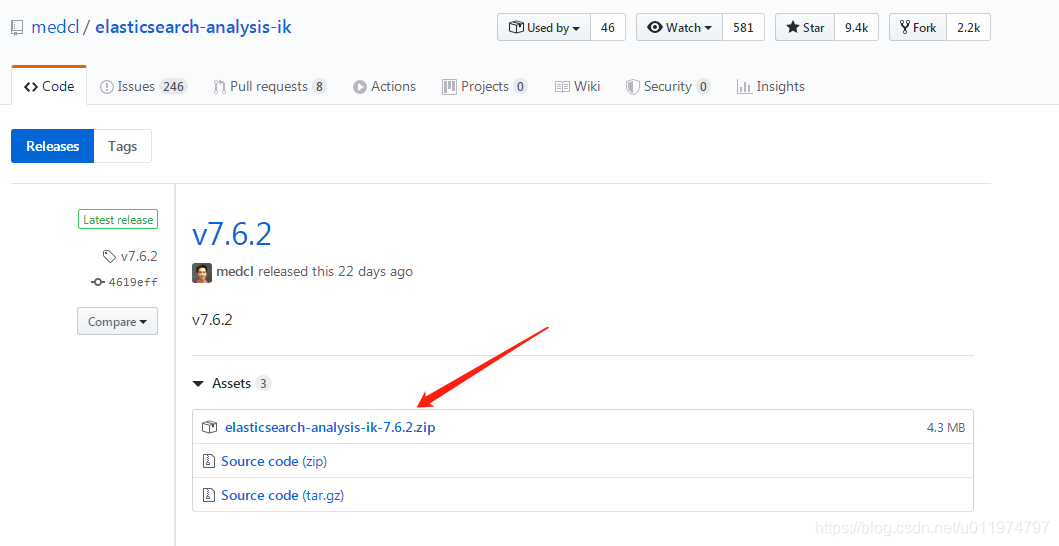This screenshot has height=546, width=1059.
Task: Click the package icon beside the 7.6.2 zip
Action: 209,427
